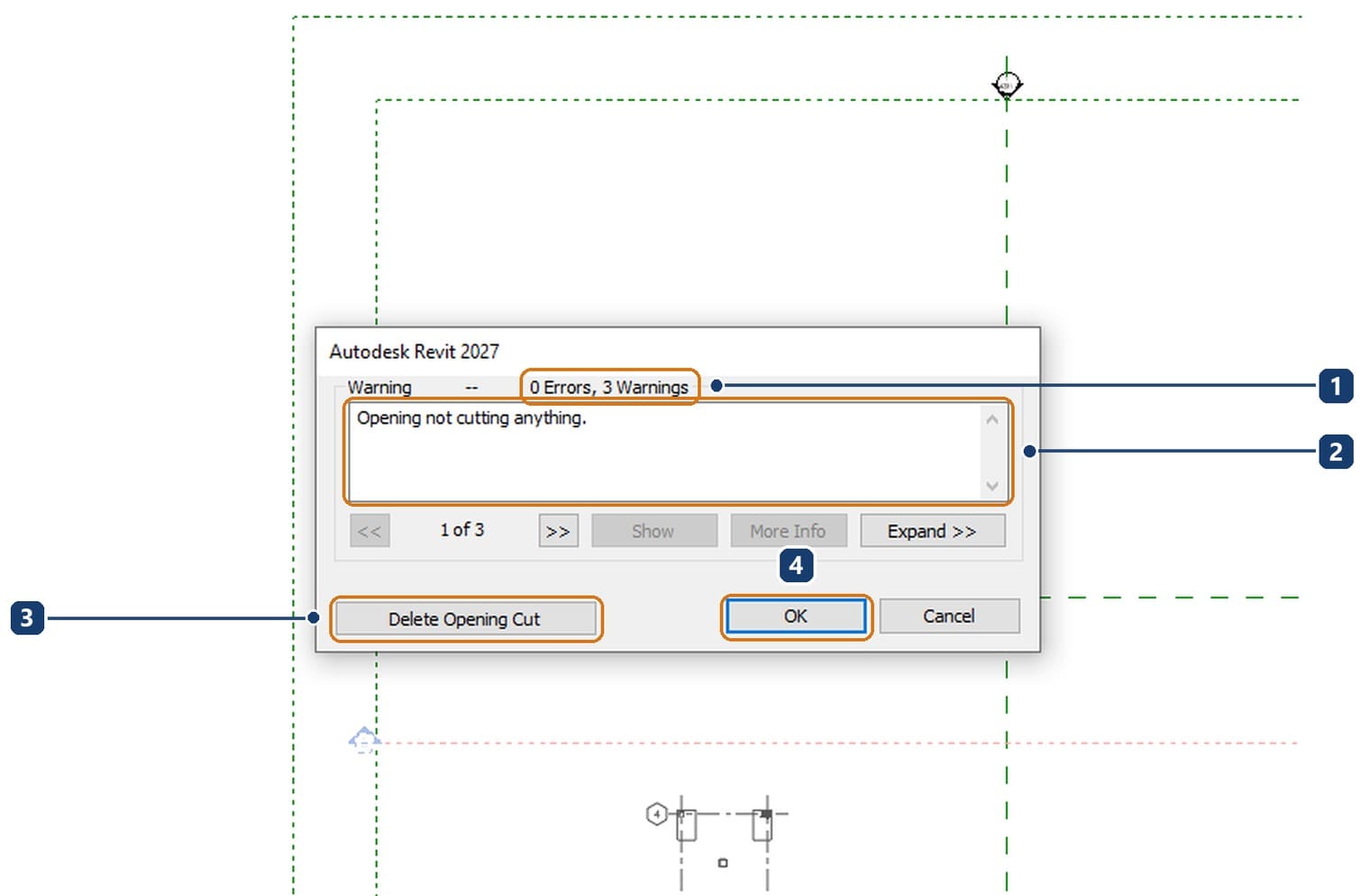Click the greyed-out More Info button
Viewport: 1370px width, 896px height.
click(788, 531)
